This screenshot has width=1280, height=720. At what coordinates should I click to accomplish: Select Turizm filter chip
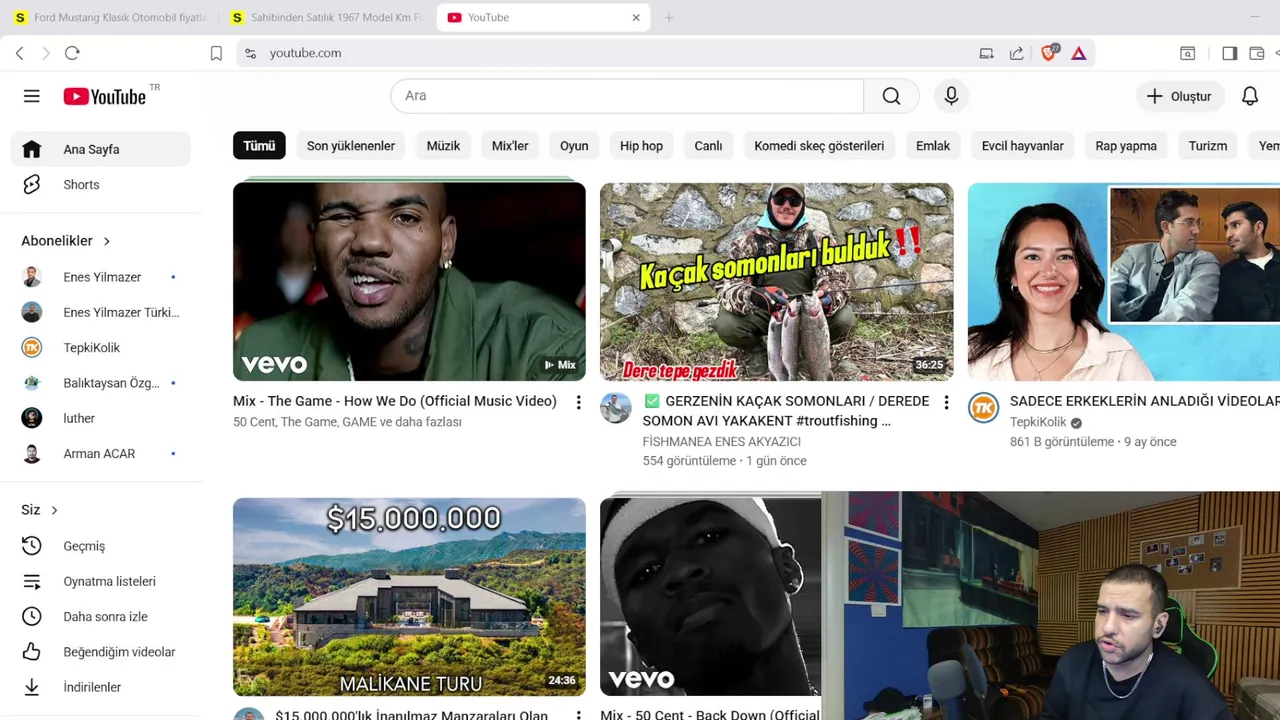[1207, 146]
